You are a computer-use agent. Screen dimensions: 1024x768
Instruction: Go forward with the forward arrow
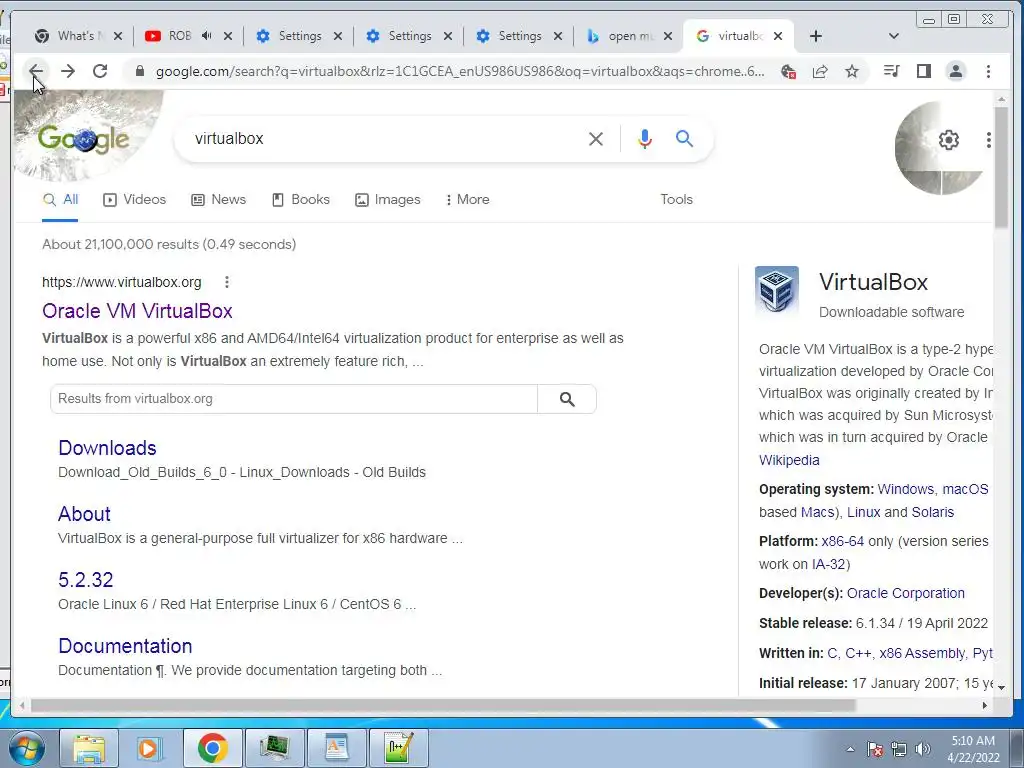coord(68,71)
